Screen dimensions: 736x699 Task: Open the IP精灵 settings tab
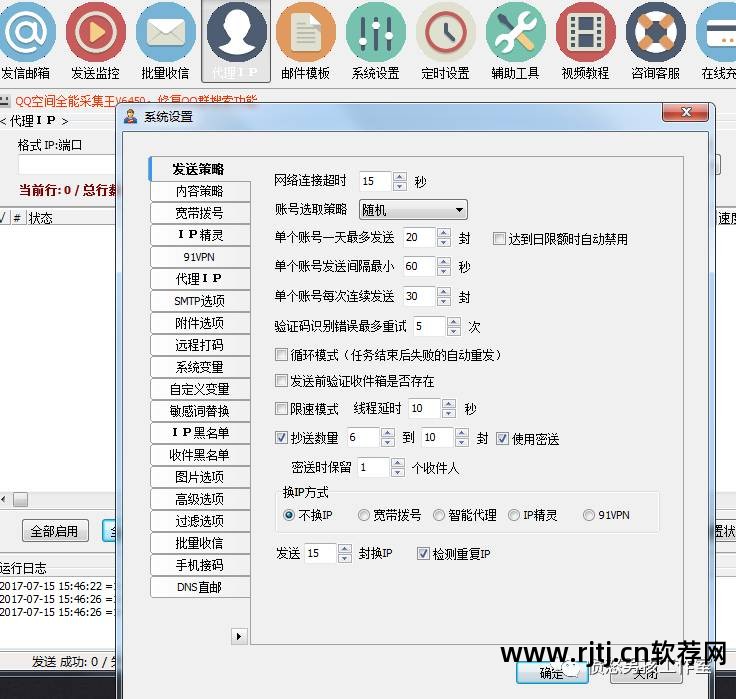tap(200, 235)
